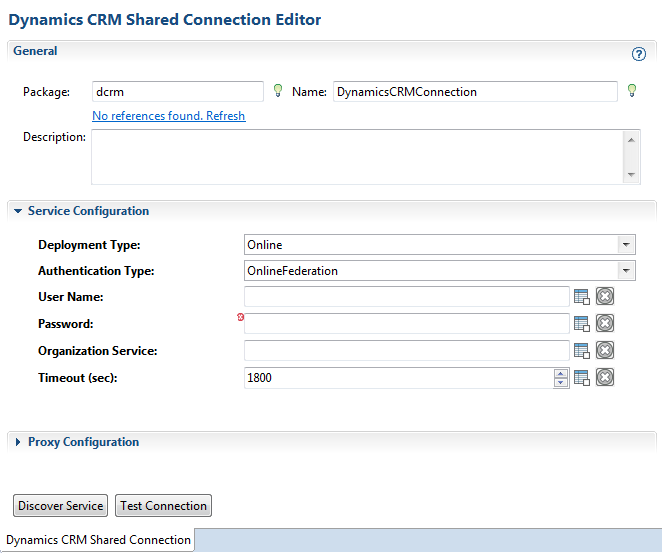Image resolution: width=662 pixels, height=553 pixels.
Task: Collapse the Service Configuration section
Action: [x=18, y=212]
